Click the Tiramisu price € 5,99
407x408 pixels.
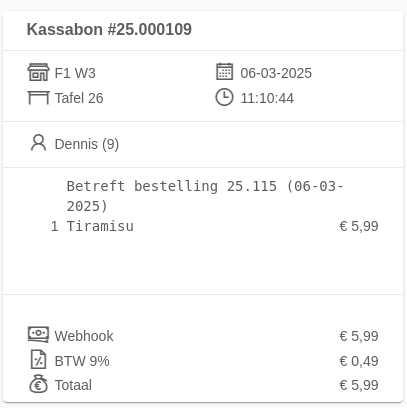pyautogui.click(x=359, y=226)
